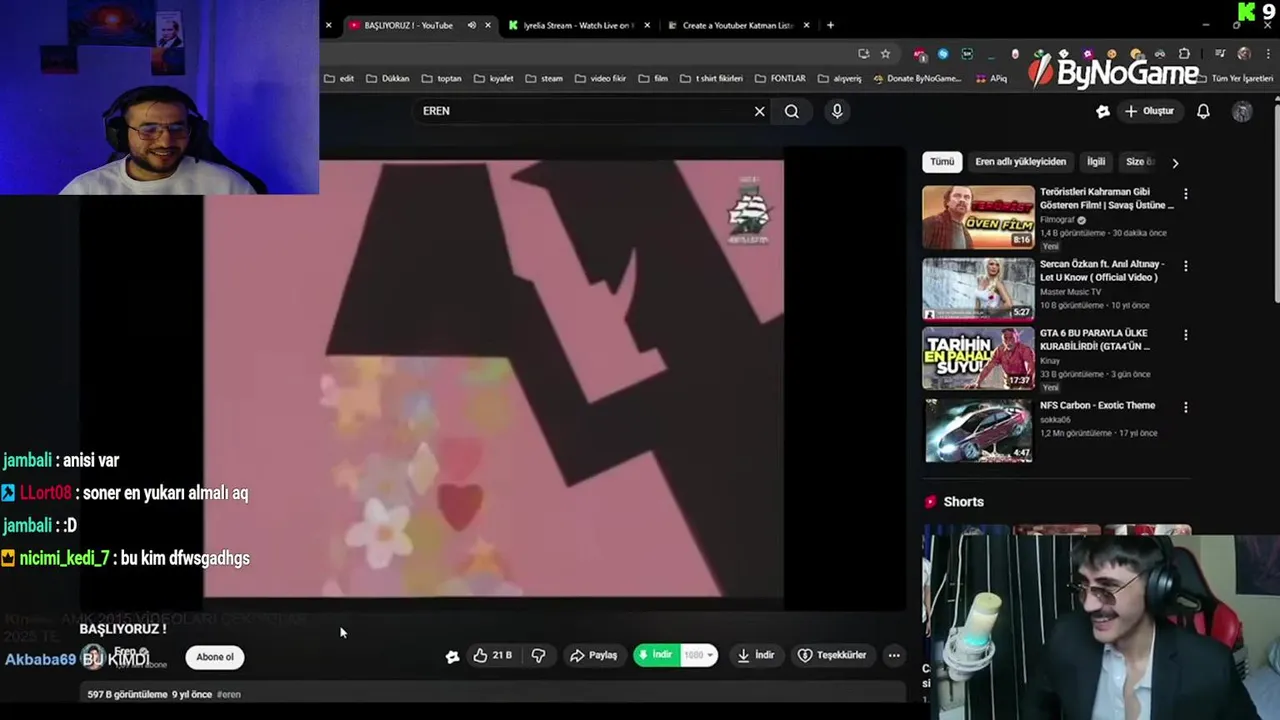
Task: Open the Chrome profile avatar in toolbar
Action: (1243, 54)
